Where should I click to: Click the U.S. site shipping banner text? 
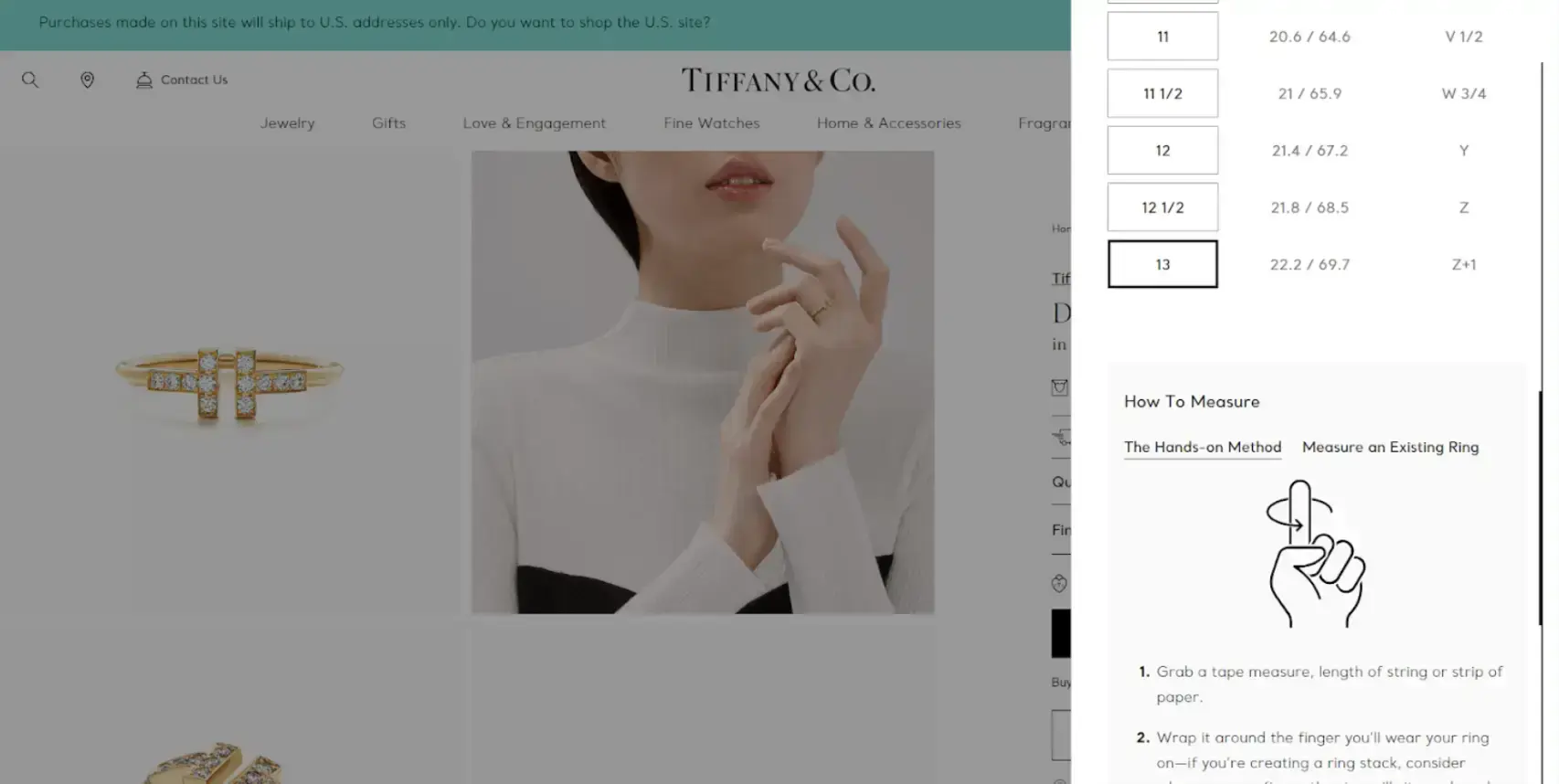point(375,22)
